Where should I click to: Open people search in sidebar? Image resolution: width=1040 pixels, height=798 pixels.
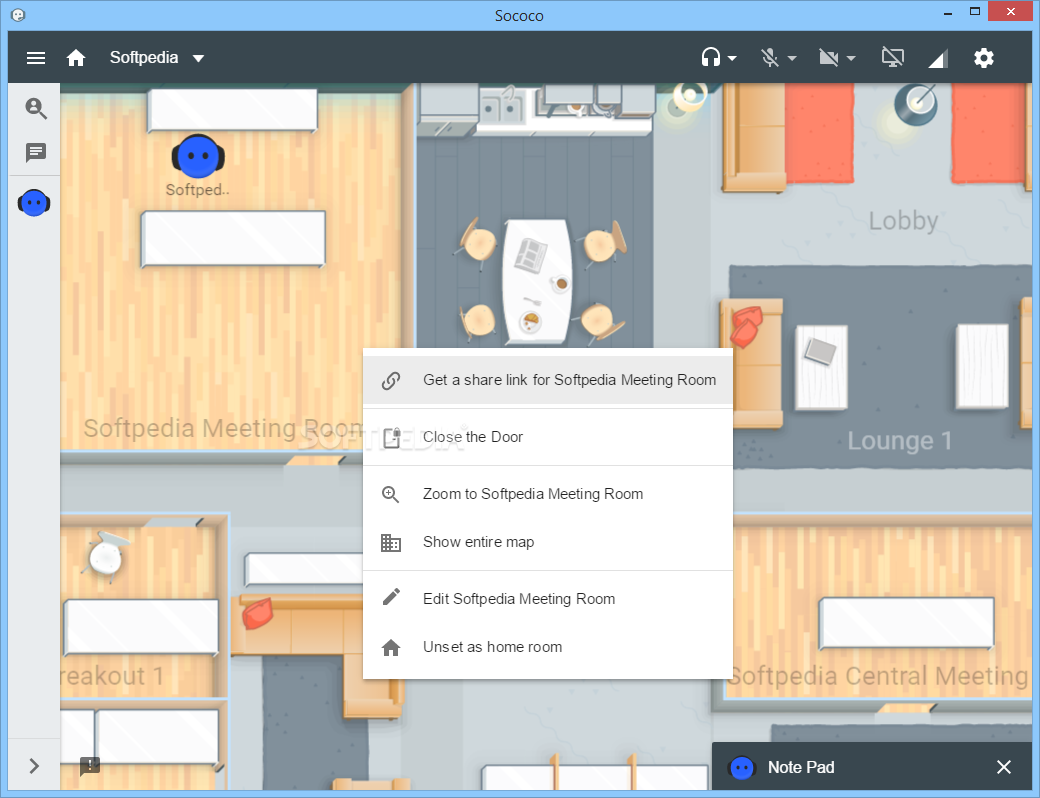coord(36,108)
